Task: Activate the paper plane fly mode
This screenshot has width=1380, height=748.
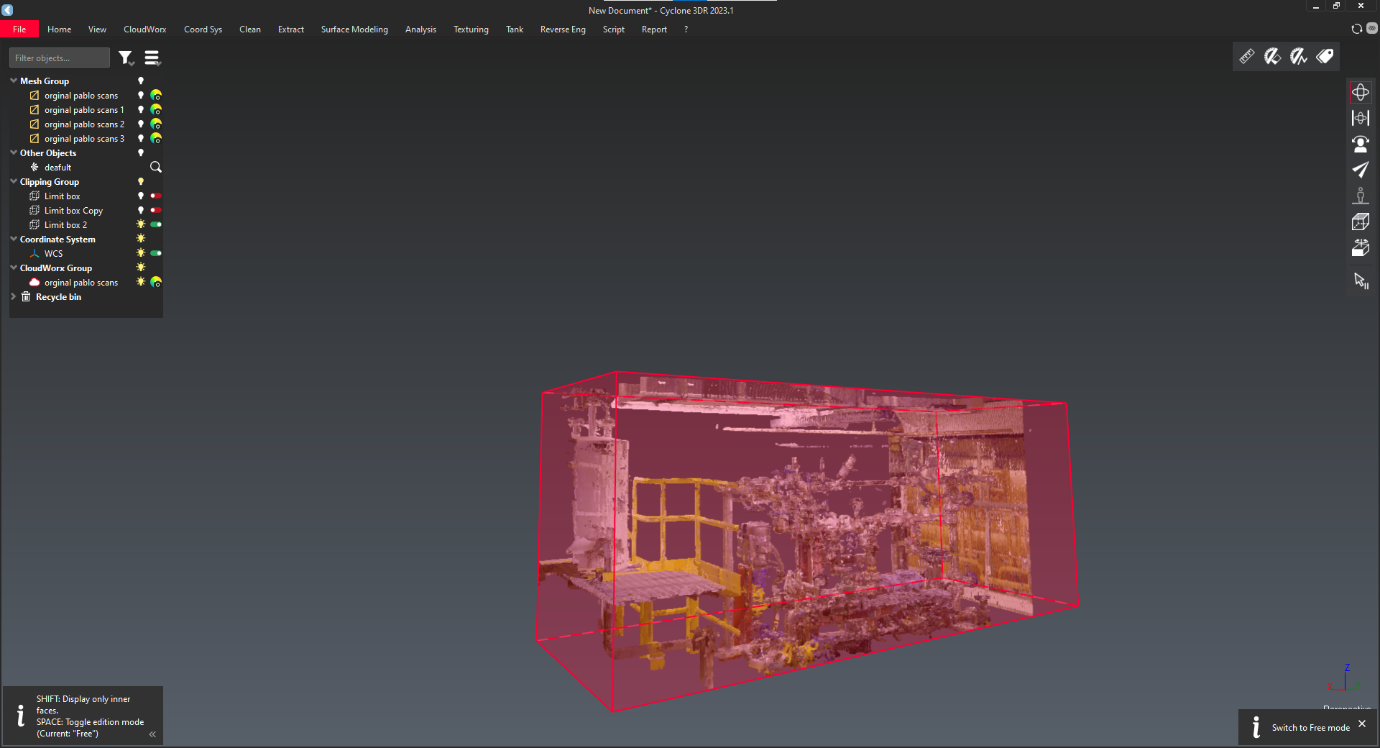Action: pyautogui.click(x=1360, y=170)
